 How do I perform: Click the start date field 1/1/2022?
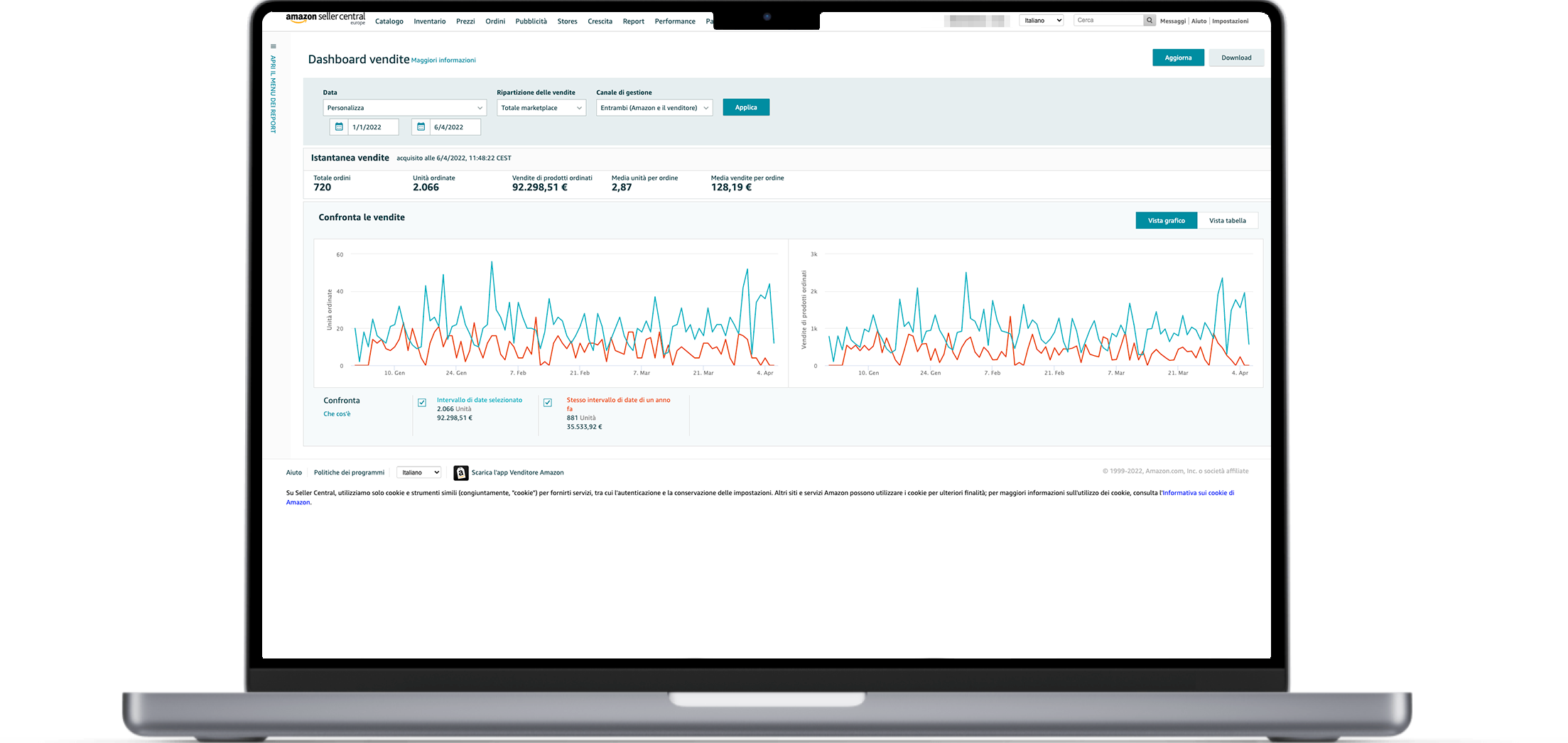[374, 127]
